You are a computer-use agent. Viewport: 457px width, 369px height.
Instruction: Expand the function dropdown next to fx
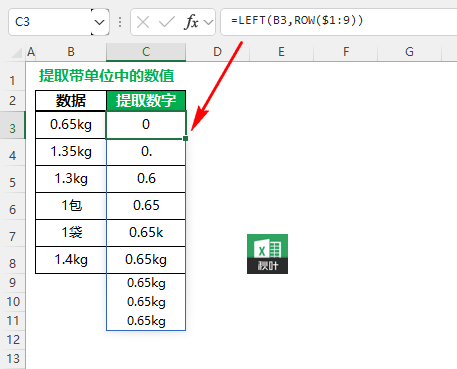[209, 22]
